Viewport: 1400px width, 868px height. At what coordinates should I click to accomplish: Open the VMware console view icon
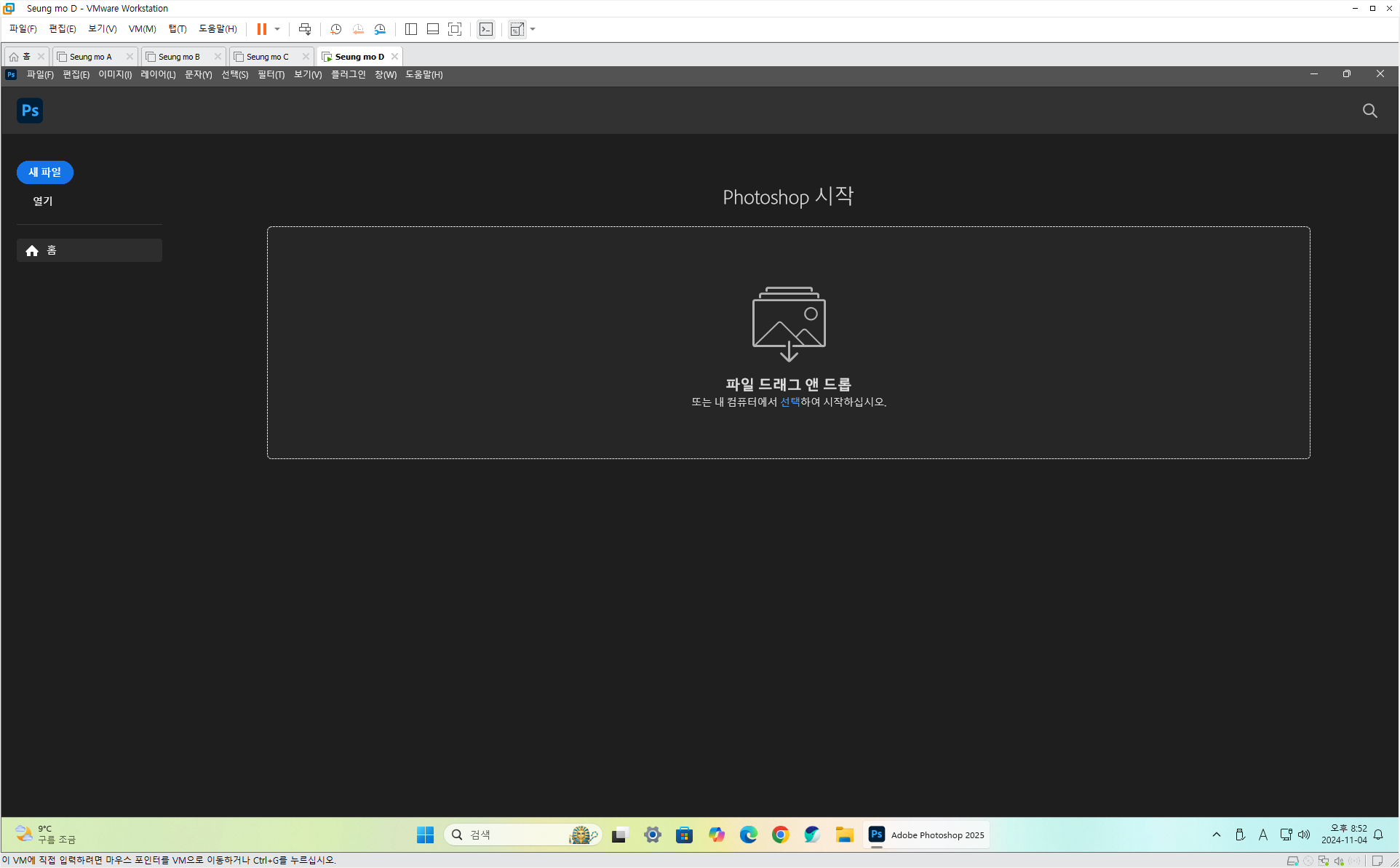486,29
